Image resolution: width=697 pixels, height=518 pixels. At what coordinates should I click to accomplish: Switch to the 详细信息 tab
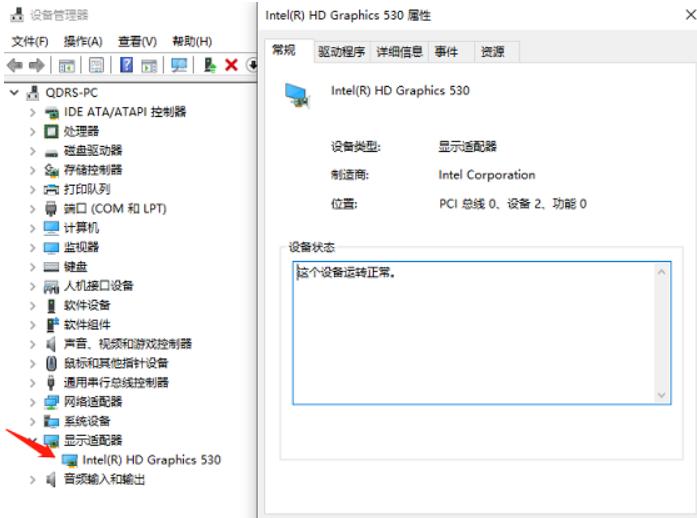399,52
